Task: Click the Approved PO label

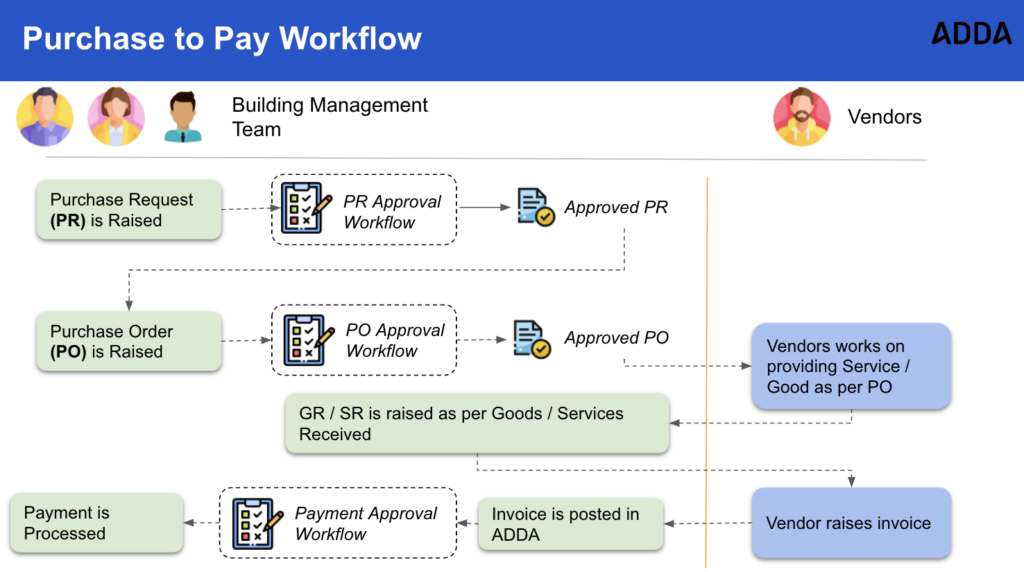Action: (x=616, y=338)
